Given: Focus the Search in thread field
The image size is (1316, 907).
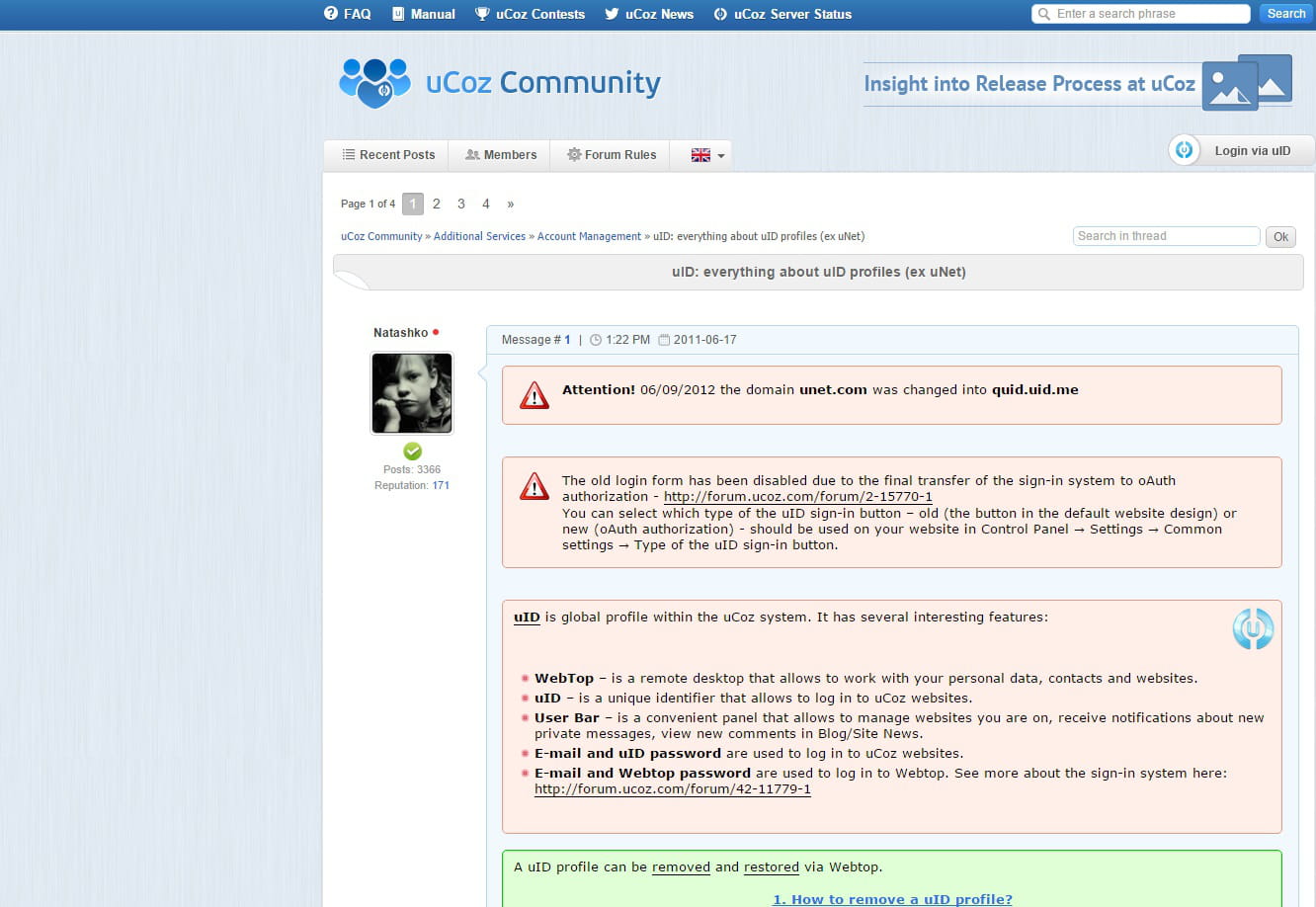Looking at the screenshot, I should [x=1166, y=236].
